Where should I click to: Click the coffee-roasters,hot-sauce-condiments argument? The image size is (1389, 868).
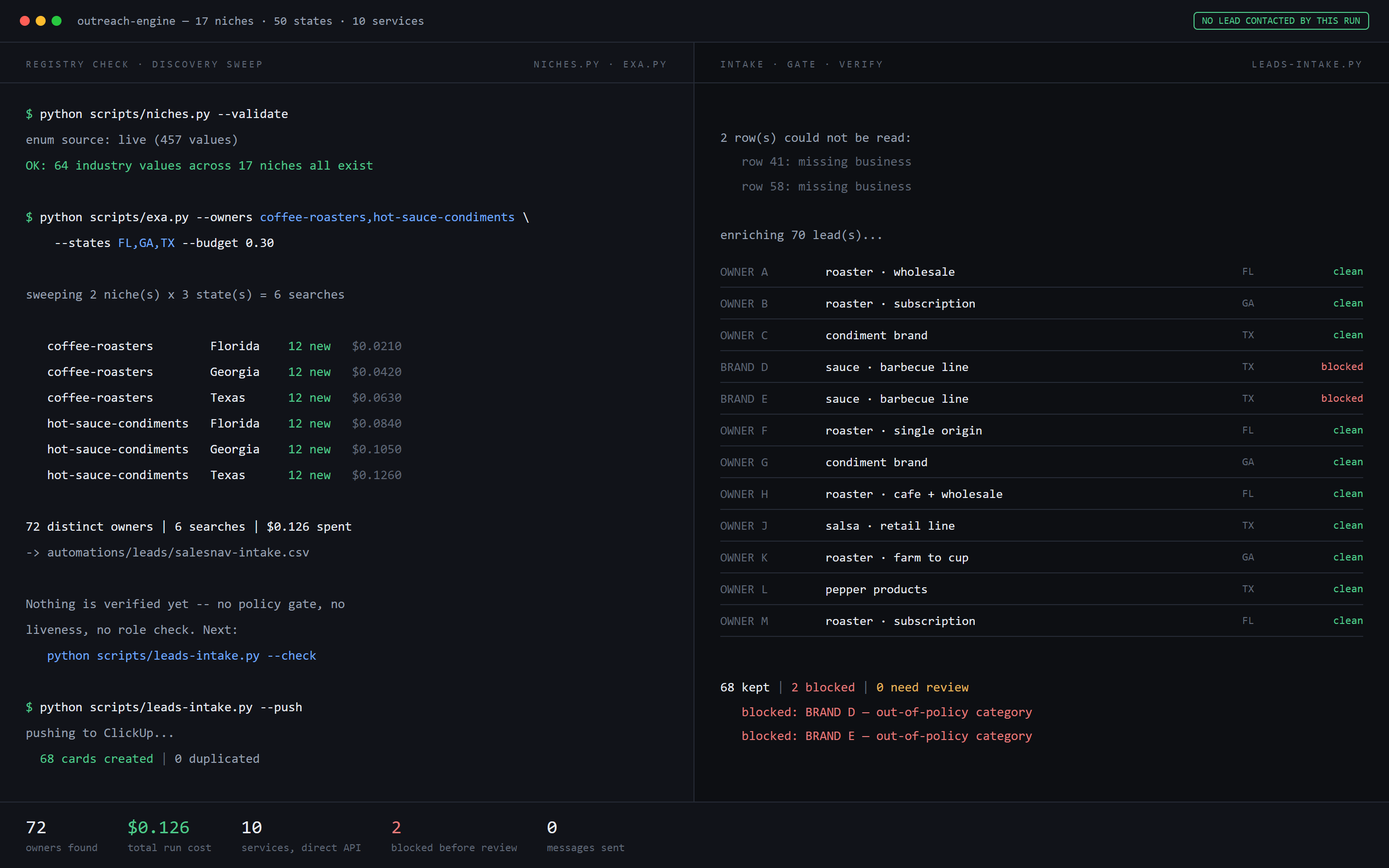387,217
